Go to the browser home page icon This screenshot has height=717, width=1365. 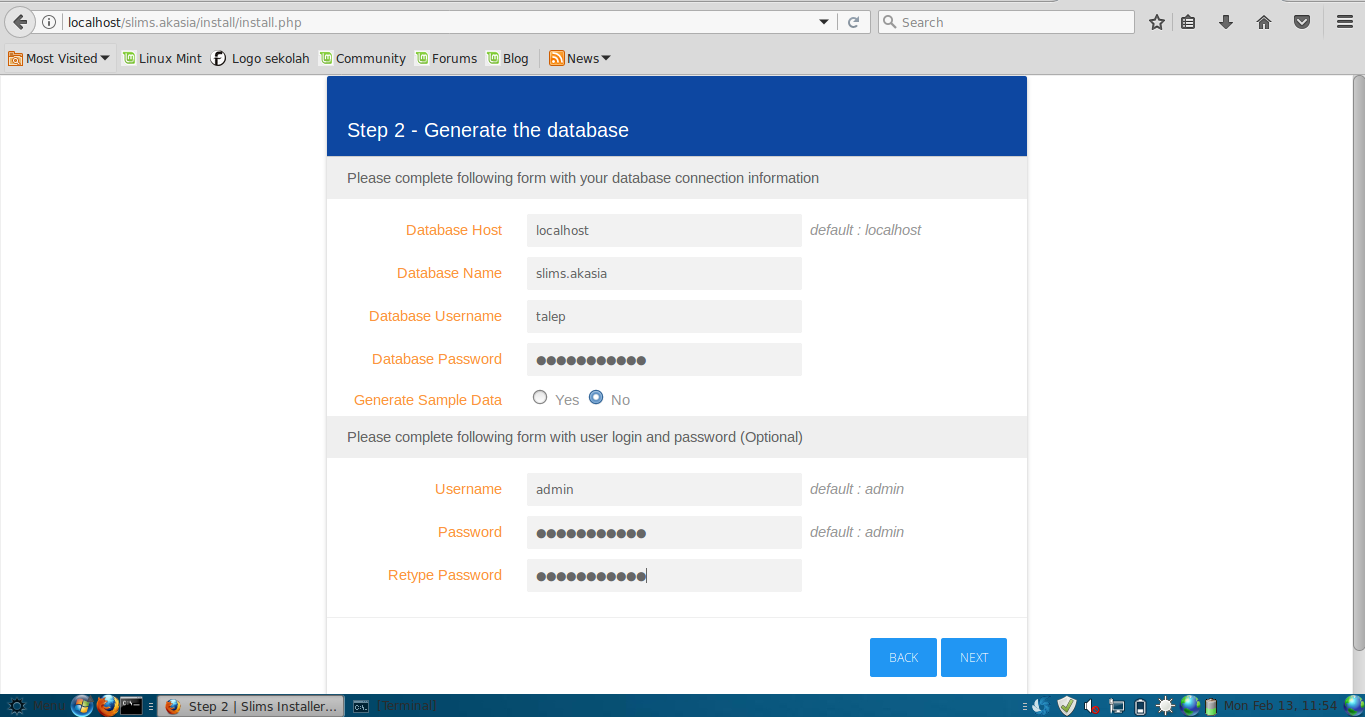tap(1263, 21)
